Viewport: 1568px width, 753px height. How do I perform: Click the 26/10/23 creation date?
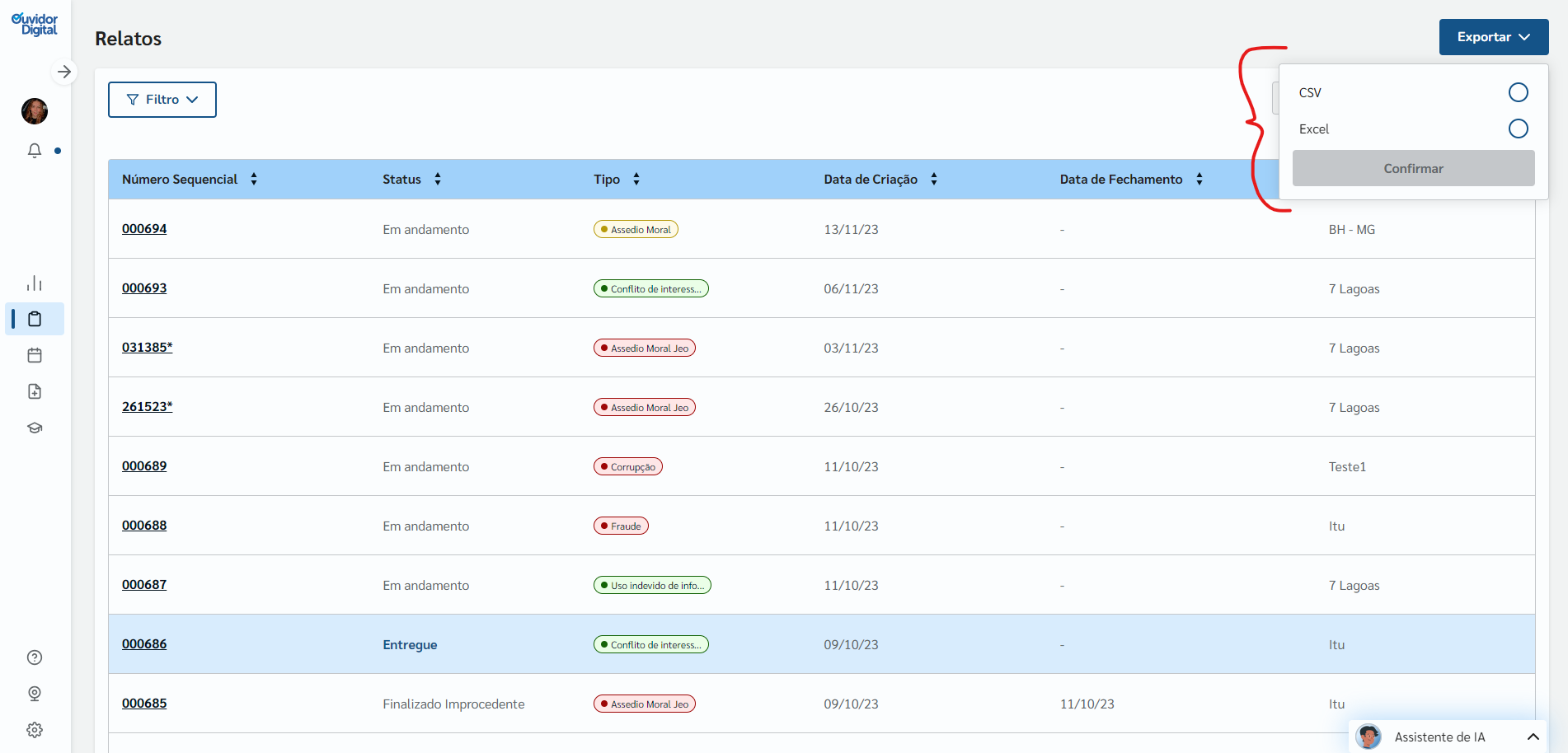[x=851, y=408]
